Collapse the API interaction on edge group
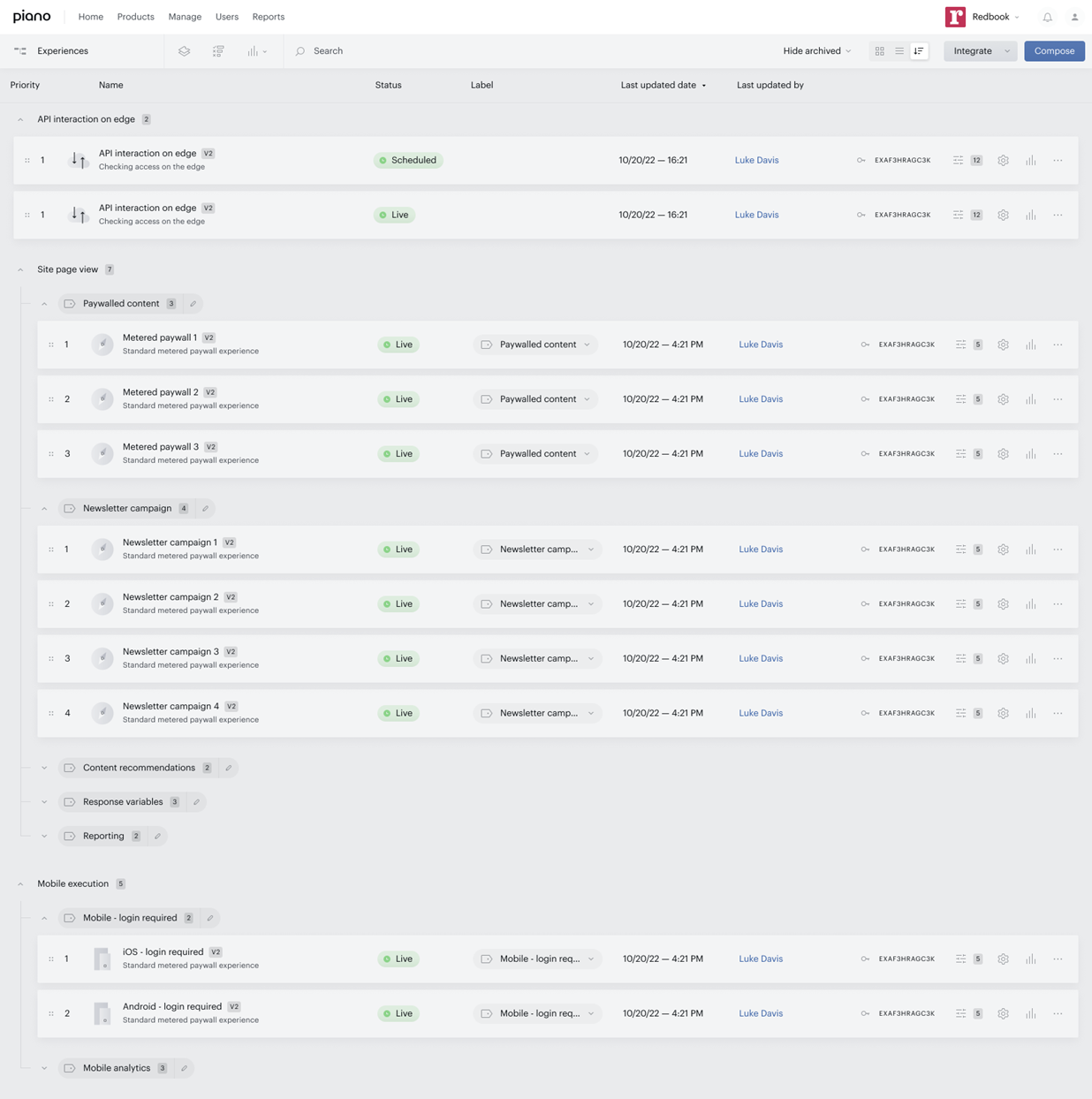This screenshot has width=1092, height=1099. [20, 119]
